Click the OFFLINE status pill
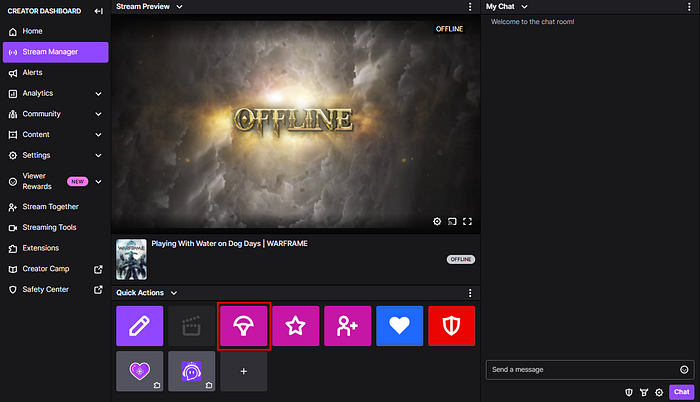Image resolution: width=700 pixels, height=402 pixels. [x=461, y=260]
